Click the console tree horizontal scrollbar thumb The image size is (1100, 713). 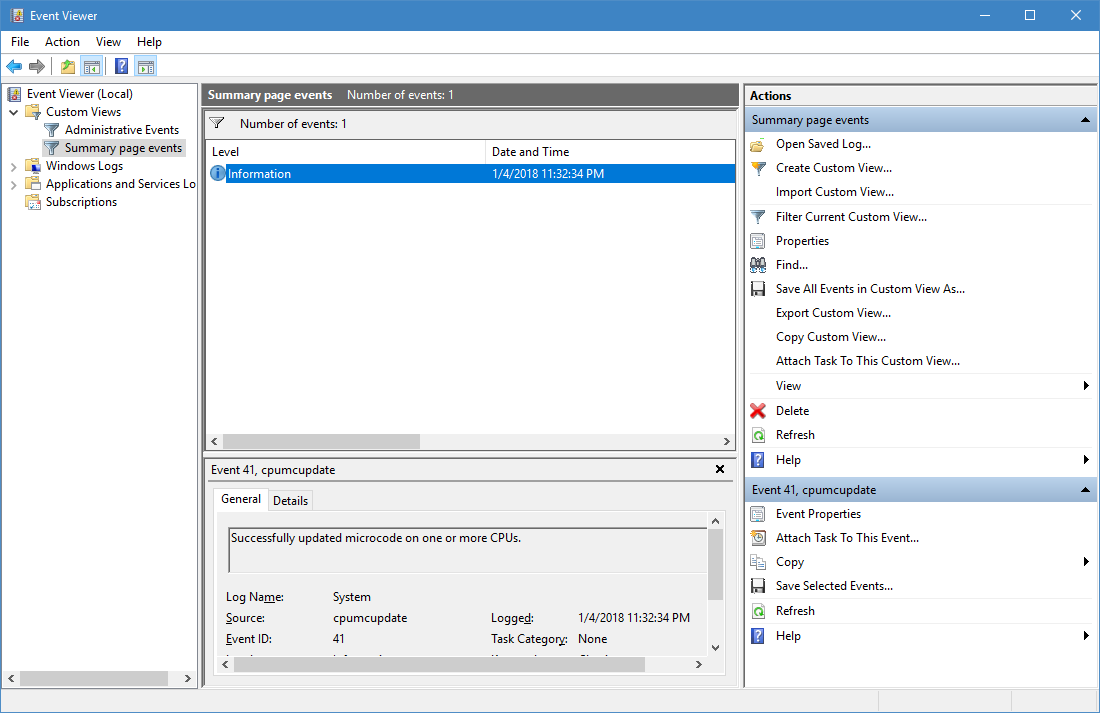(x=94, y=679)
